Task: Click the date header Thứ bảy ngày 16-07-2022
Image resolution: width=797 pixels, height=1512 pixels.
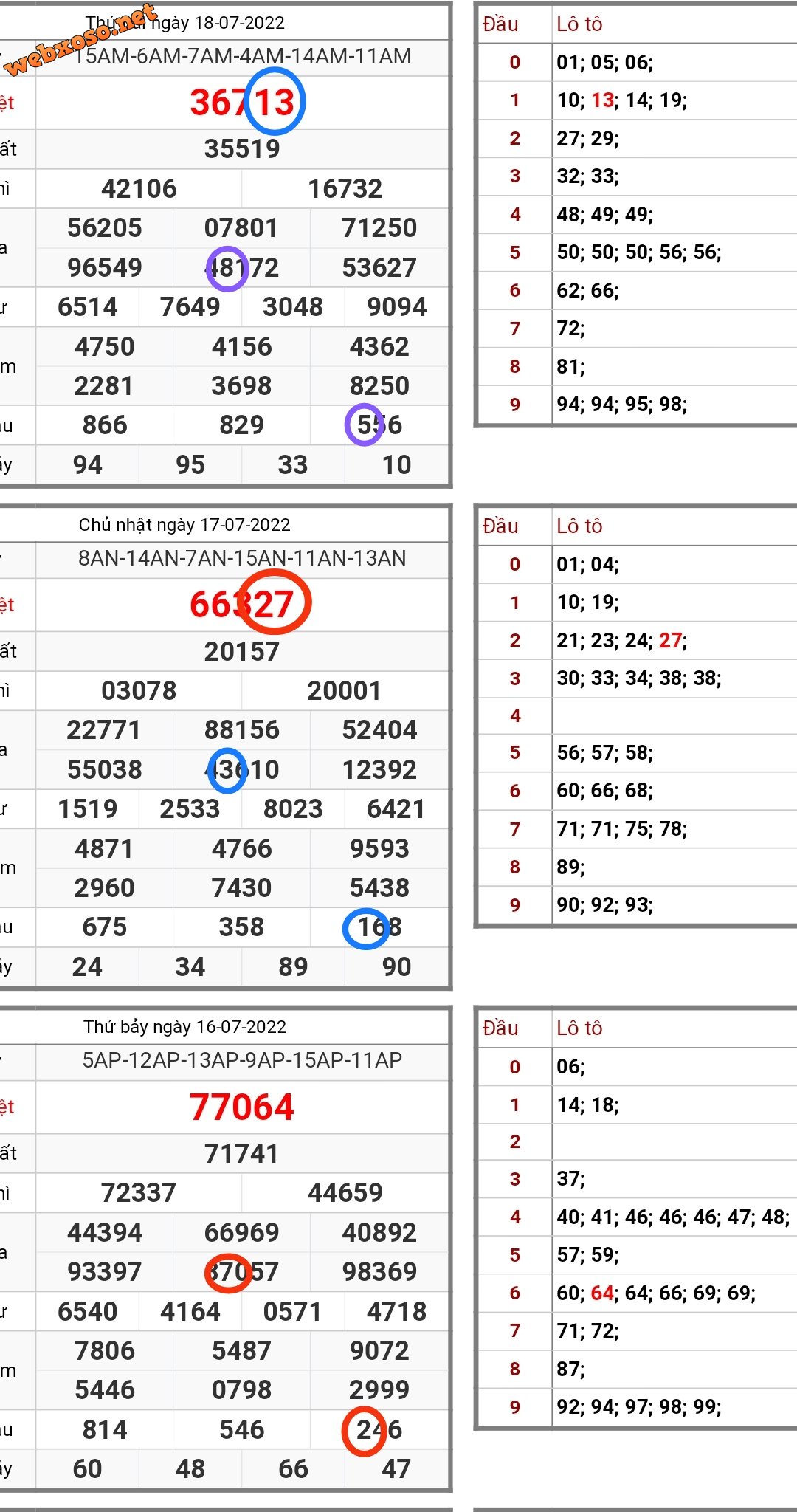Action: pos(184,1027)
